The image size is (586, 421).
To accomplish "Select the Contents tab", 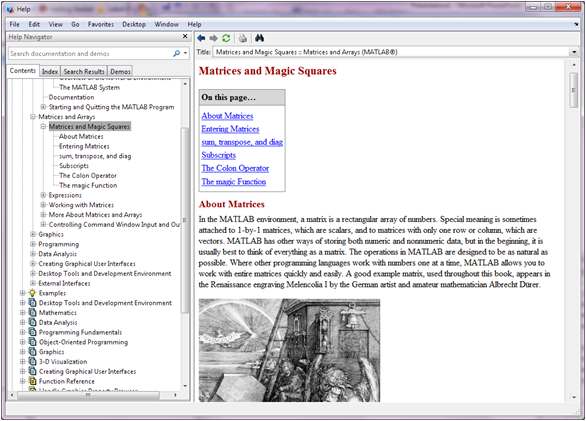I will point(22,71).
